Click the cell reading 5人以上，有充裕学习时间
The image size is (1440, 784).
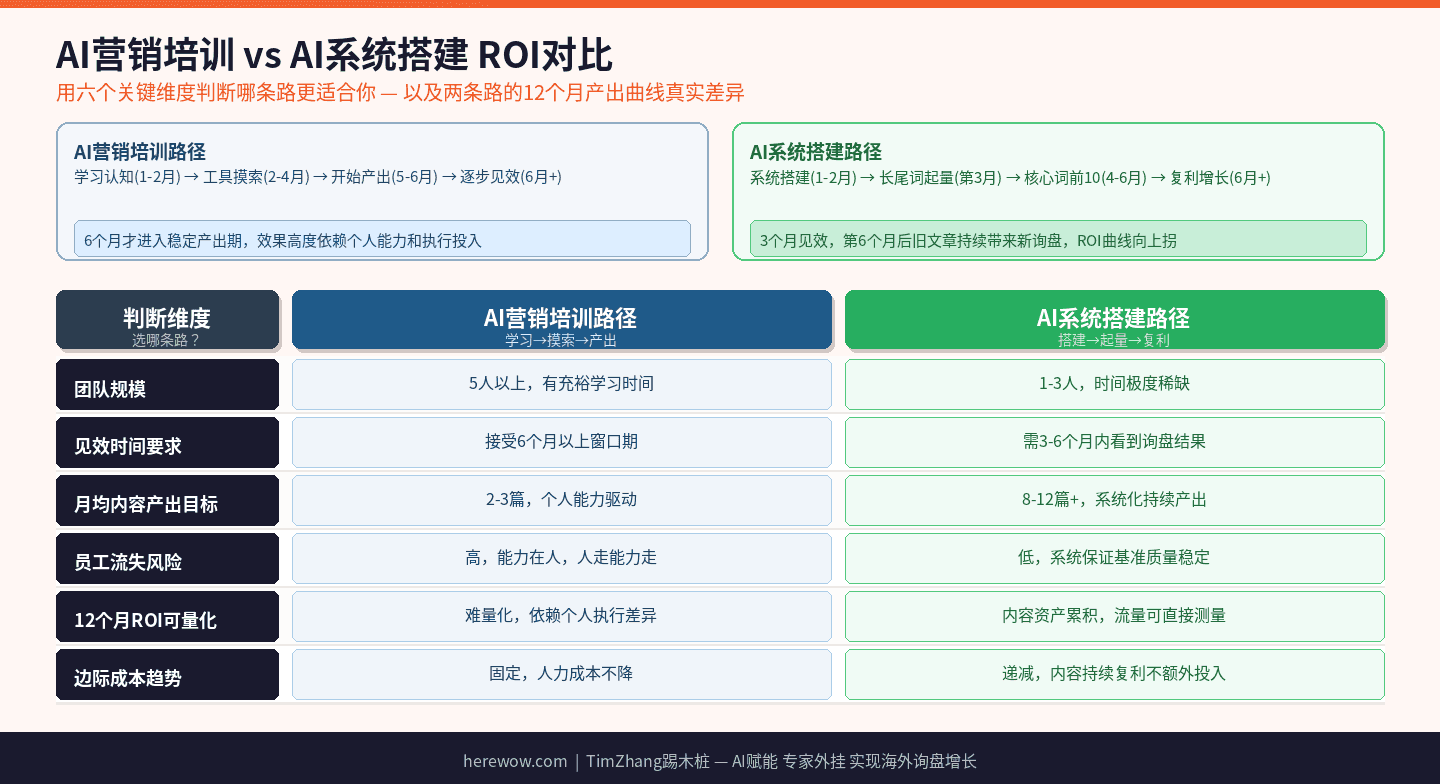point(561,384)
